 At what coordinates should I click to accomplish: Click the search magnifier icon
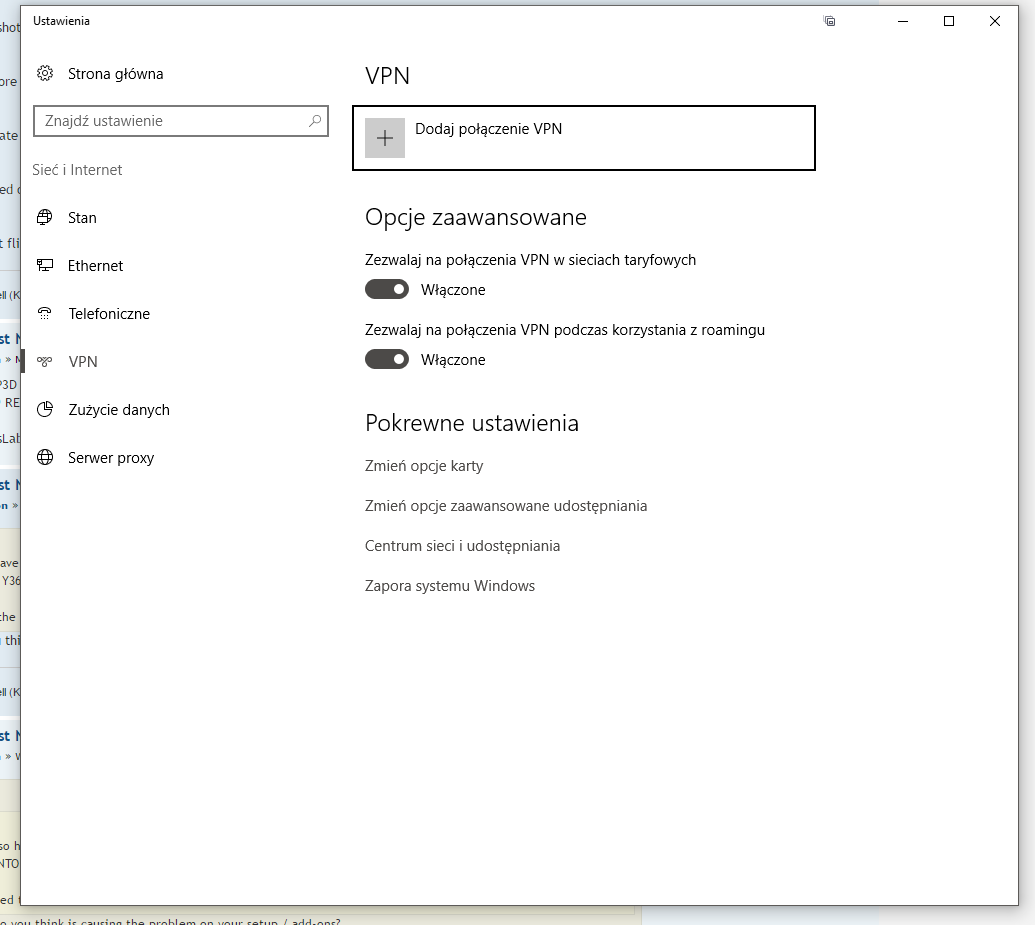click(314, 121)
